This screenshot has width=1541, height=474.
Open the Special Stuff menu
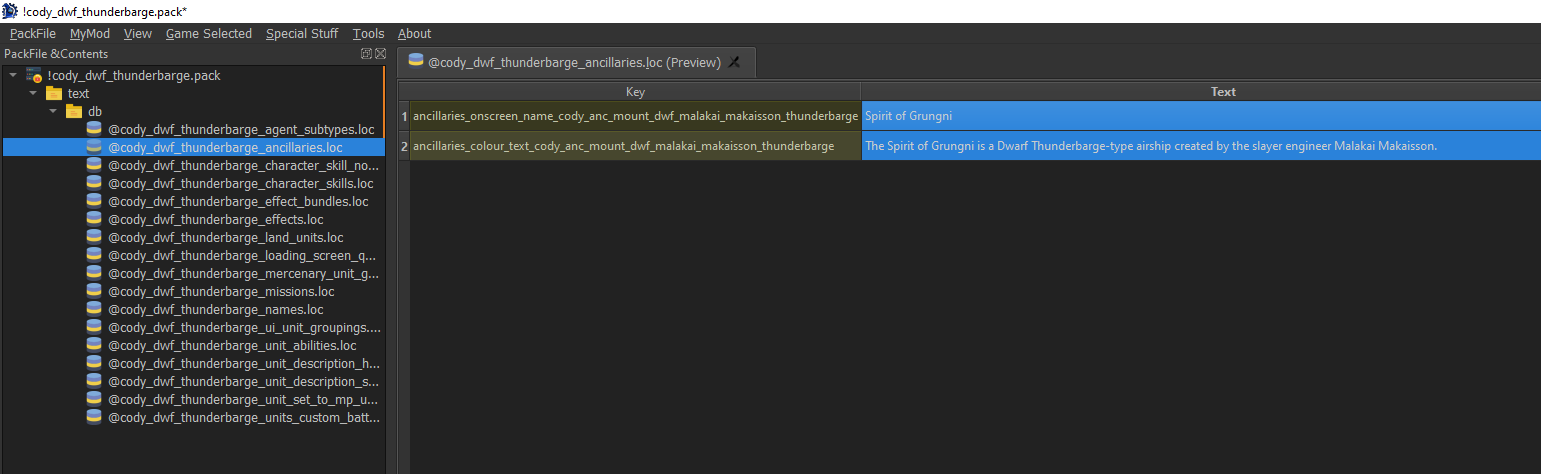(x=302, y=34)
